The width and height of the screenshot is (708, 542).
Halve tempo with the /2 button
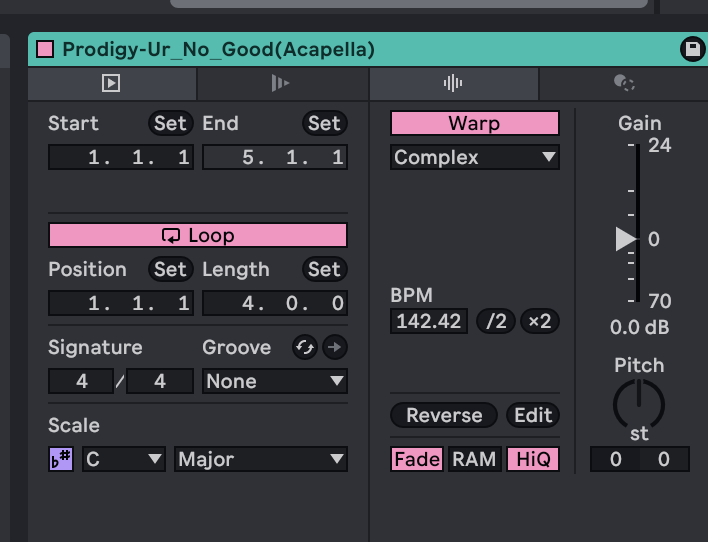click(x=496, y=321)
